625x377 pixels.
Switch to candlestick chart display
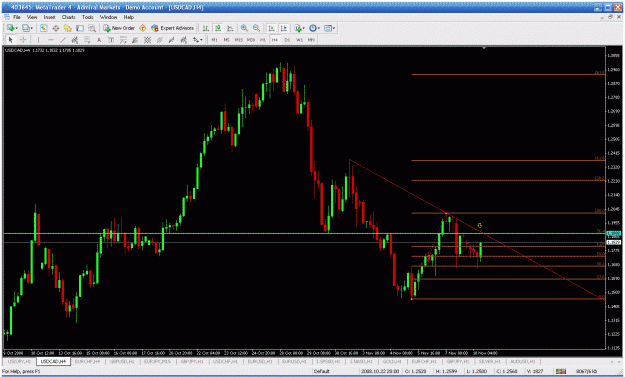click(218, 28)
